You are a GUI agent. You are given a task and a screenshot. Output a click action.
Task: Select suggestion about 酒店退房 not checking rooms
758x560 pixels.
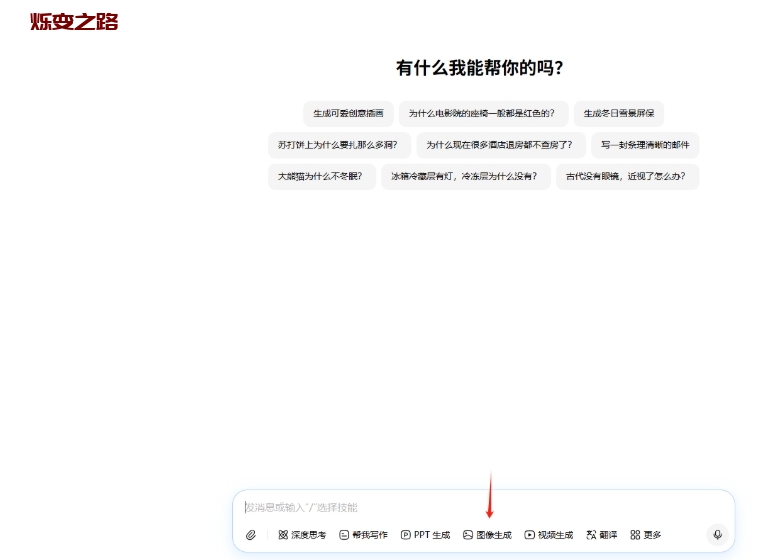(x=501, y=145)
